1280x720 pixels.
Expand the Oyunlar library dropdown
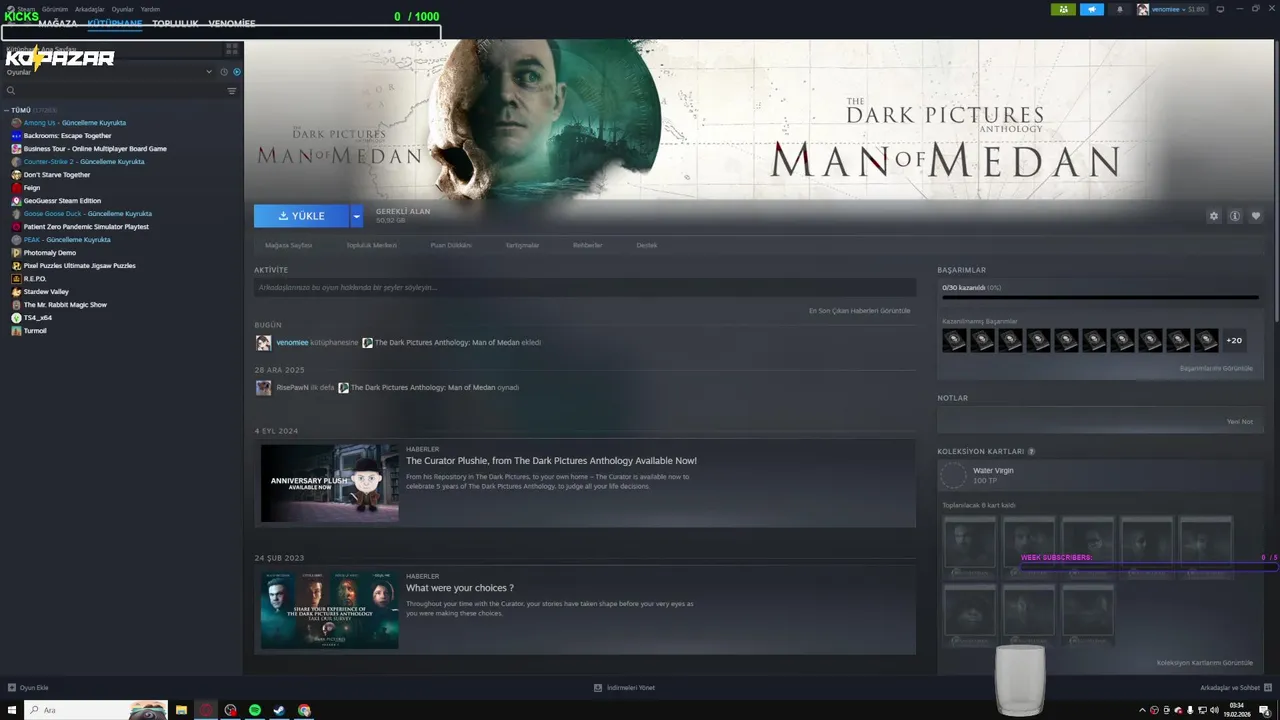tap(209, 72)
